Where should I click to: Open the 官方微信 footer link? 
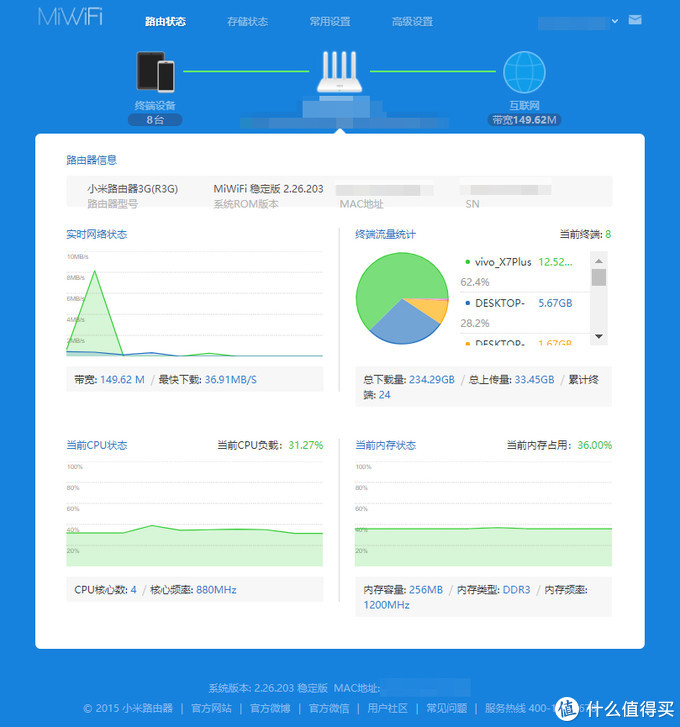coord(329,708)
